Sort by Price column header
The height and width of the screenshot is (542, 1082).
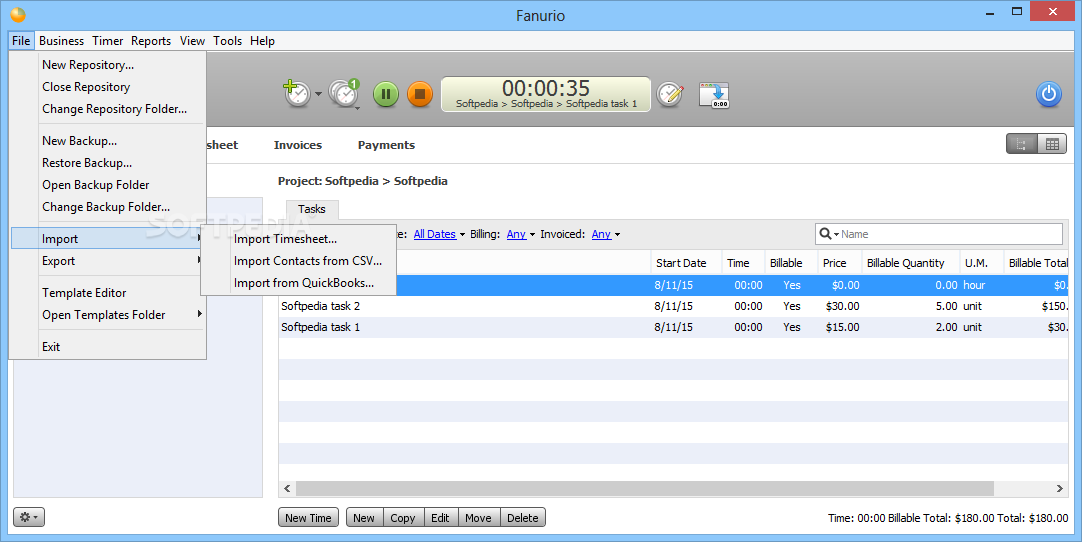point(840,263)
